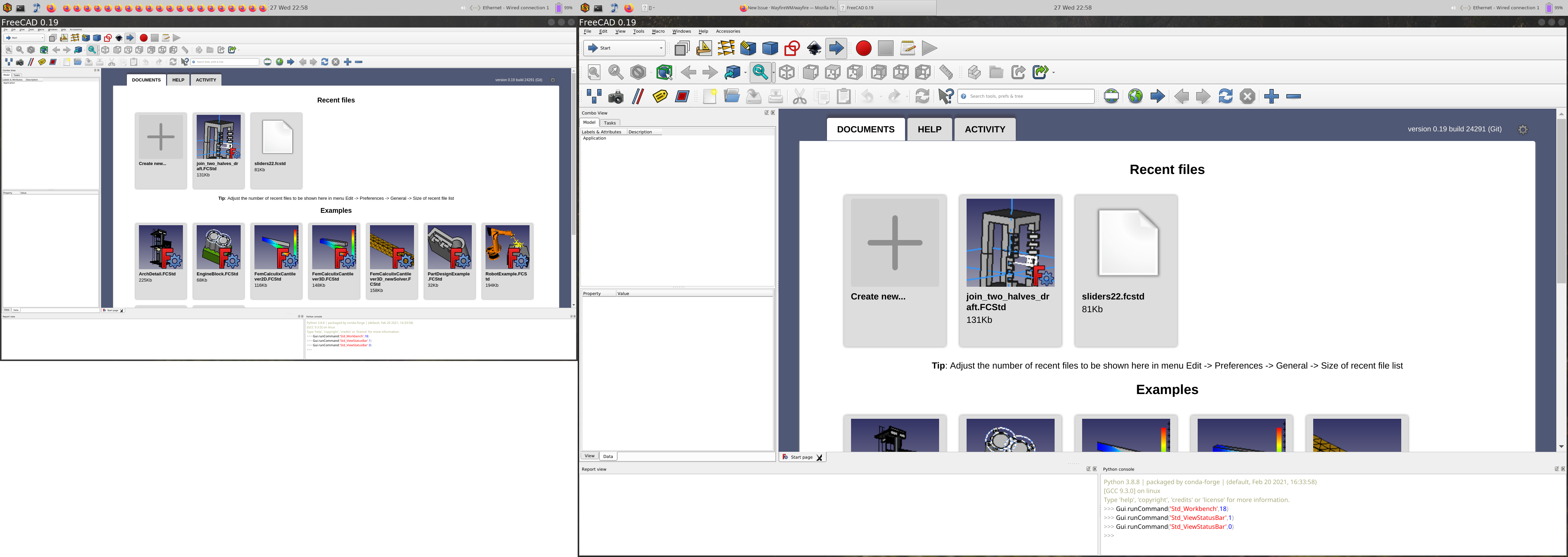Click the scissors cut icon in larger window

tap(800, 96)
